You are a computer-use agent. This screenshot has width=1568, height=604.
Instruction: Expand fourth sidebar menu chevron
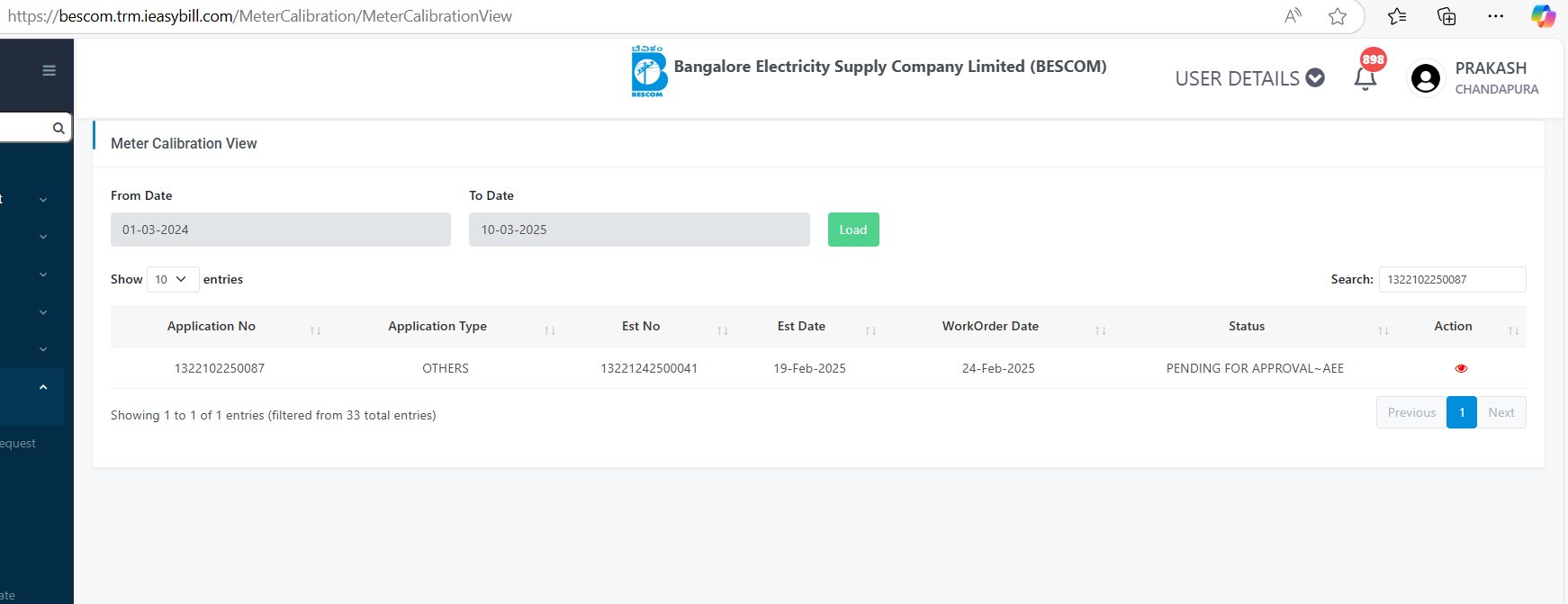pos(43,312)
